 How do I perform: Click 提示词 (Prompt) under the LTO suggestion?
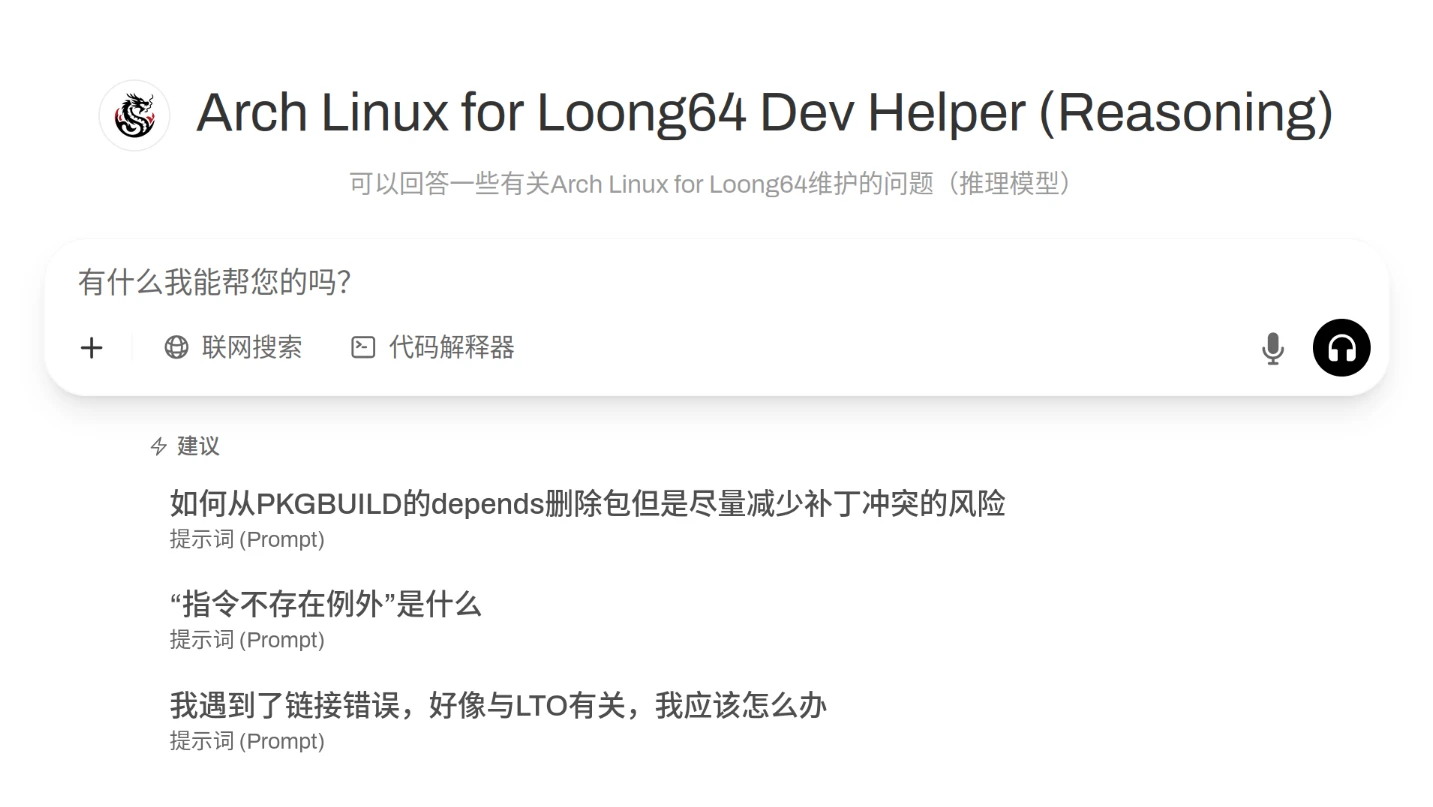click(x=247, y=741)
